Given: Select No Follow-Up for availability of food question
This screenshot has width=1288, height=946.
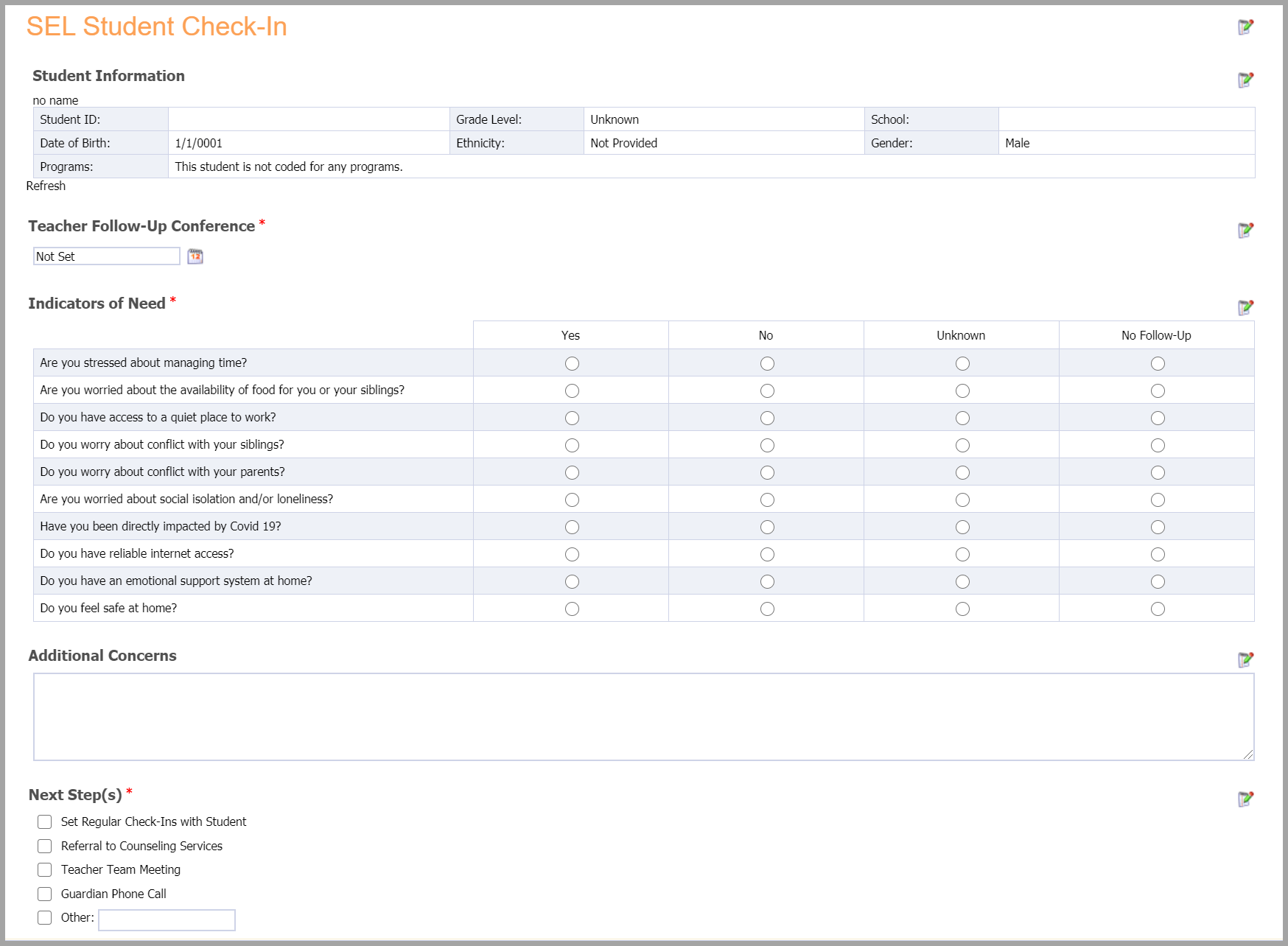Looking at the screenshot, I should (1158, 390).
